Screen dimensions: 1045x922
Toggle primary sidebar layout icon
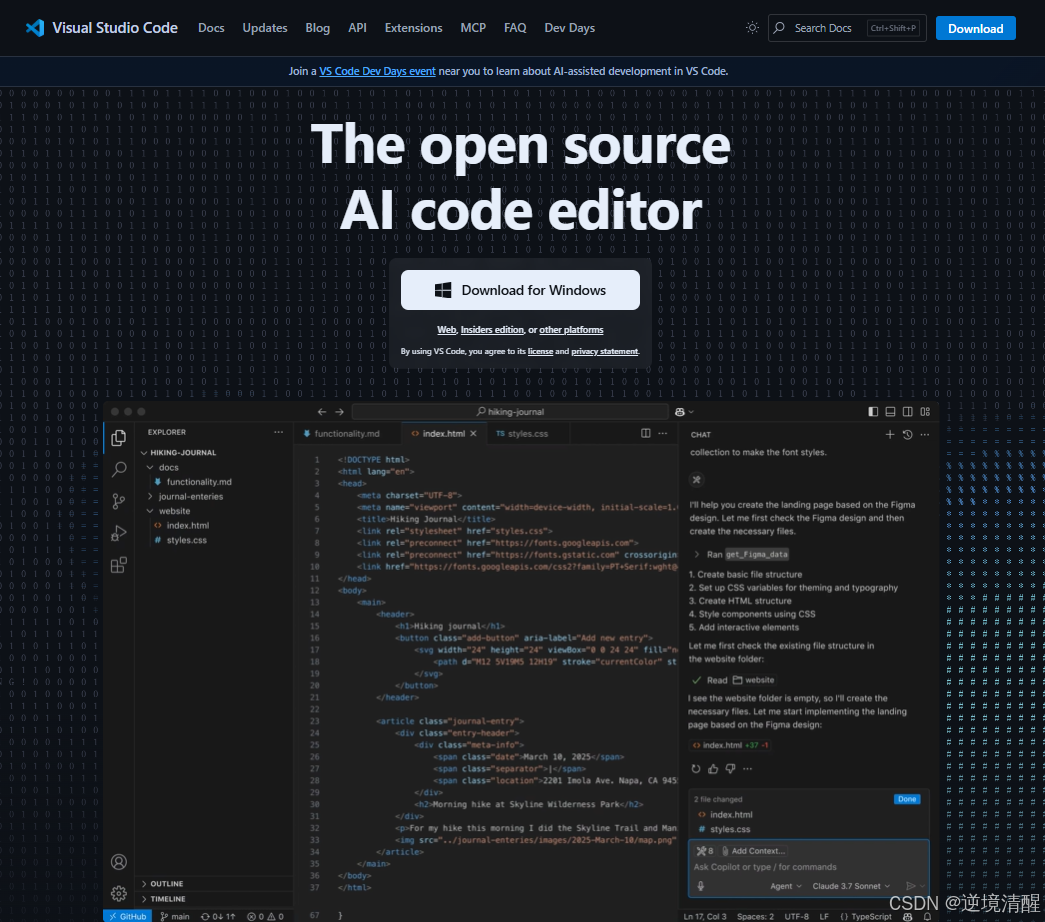(872, 412)
